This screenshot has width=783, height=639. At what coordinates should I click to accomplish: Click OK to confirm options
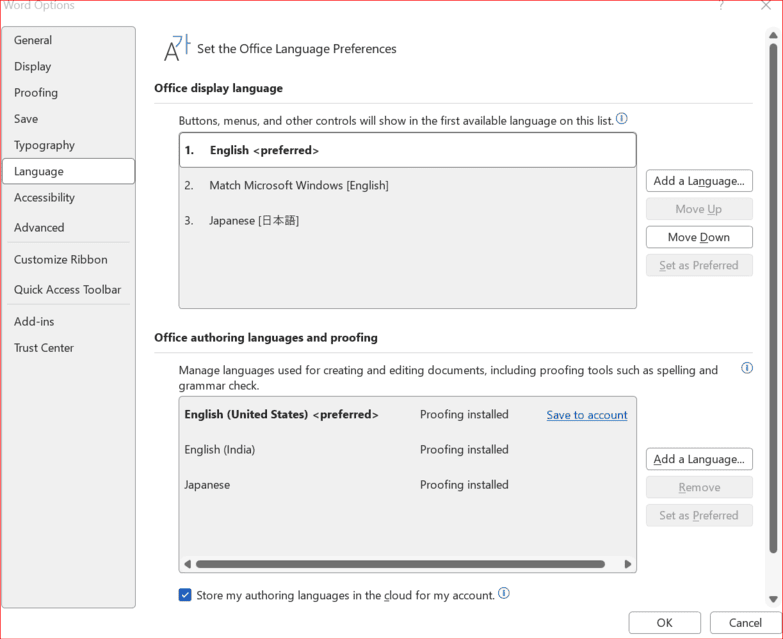click(x=665, y=623)
